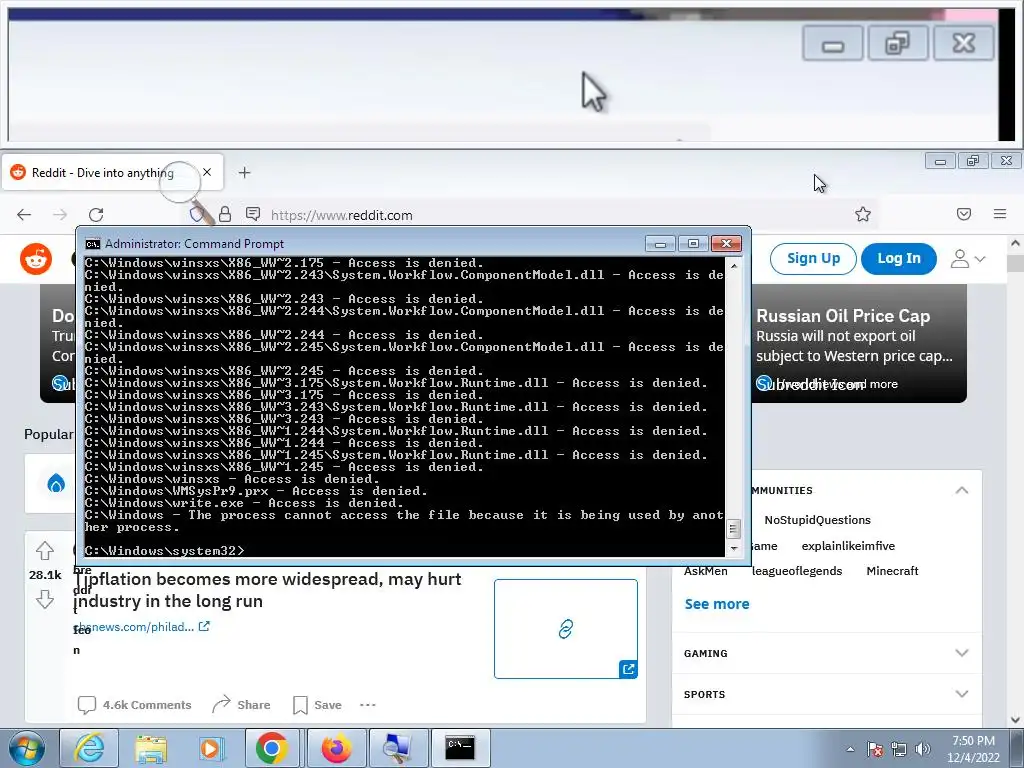Collapse the communities section chevron

(961, 490)
